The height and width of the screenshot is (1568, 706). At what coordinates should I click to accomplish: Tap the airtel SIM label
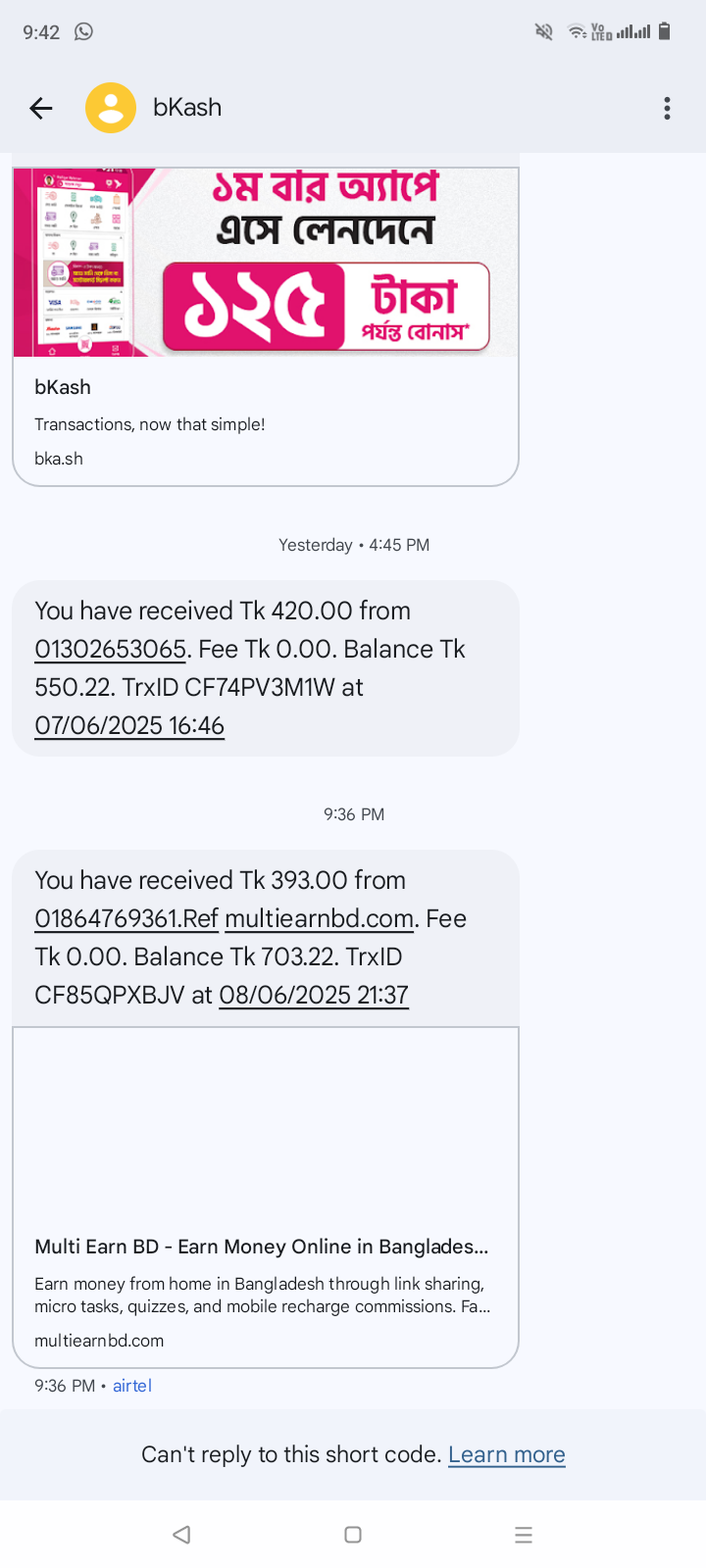[132, 1386]
